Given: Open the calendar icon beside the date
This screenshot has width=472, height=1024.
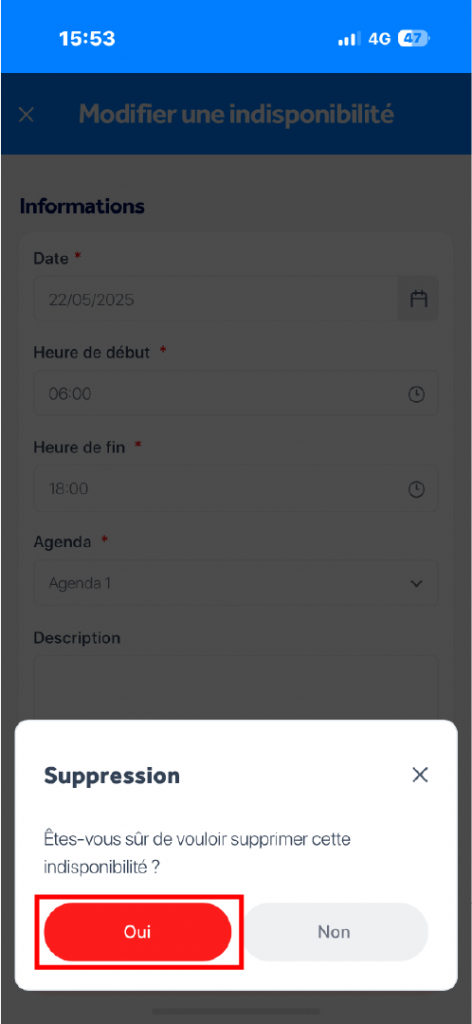Looking at the screenshot, I should (418, 299).
